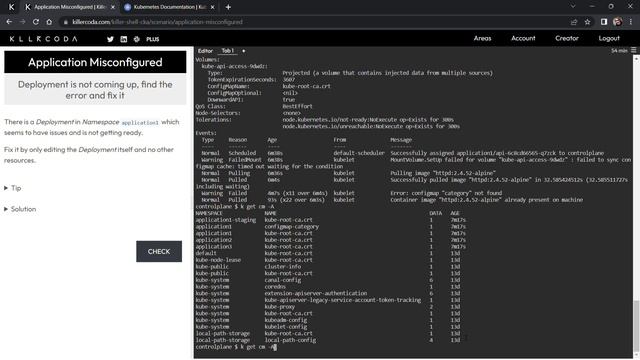Close the Application Misconfigured browser tab
Viewport: 640px width, 360px height.
point(113,7)
